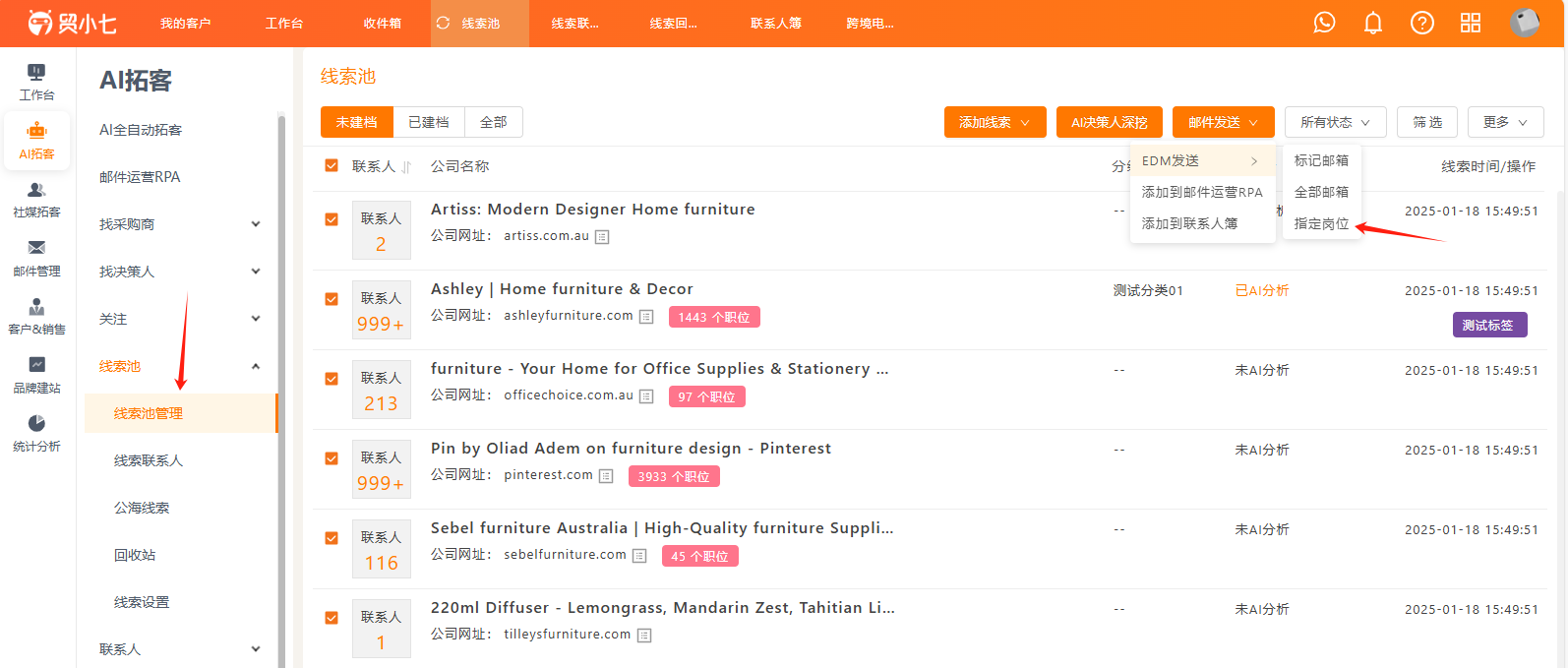Select AI拓客 sidebar icon
Screen dimensions: 1568x668
tap(36, 142)
